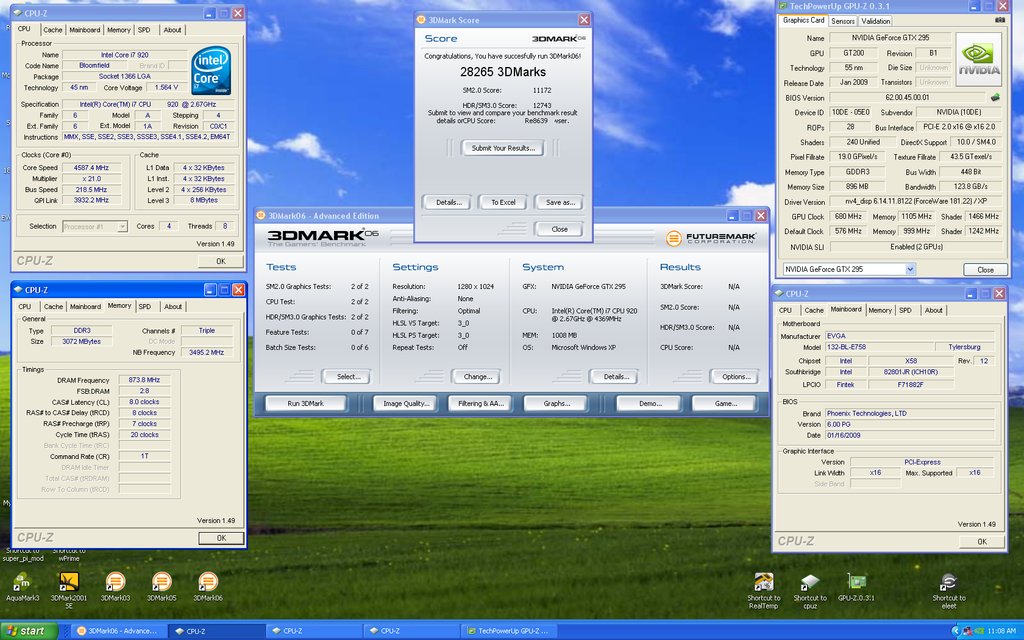Open the GPU selector dropdown in GPU-Z

click(910, 269)
